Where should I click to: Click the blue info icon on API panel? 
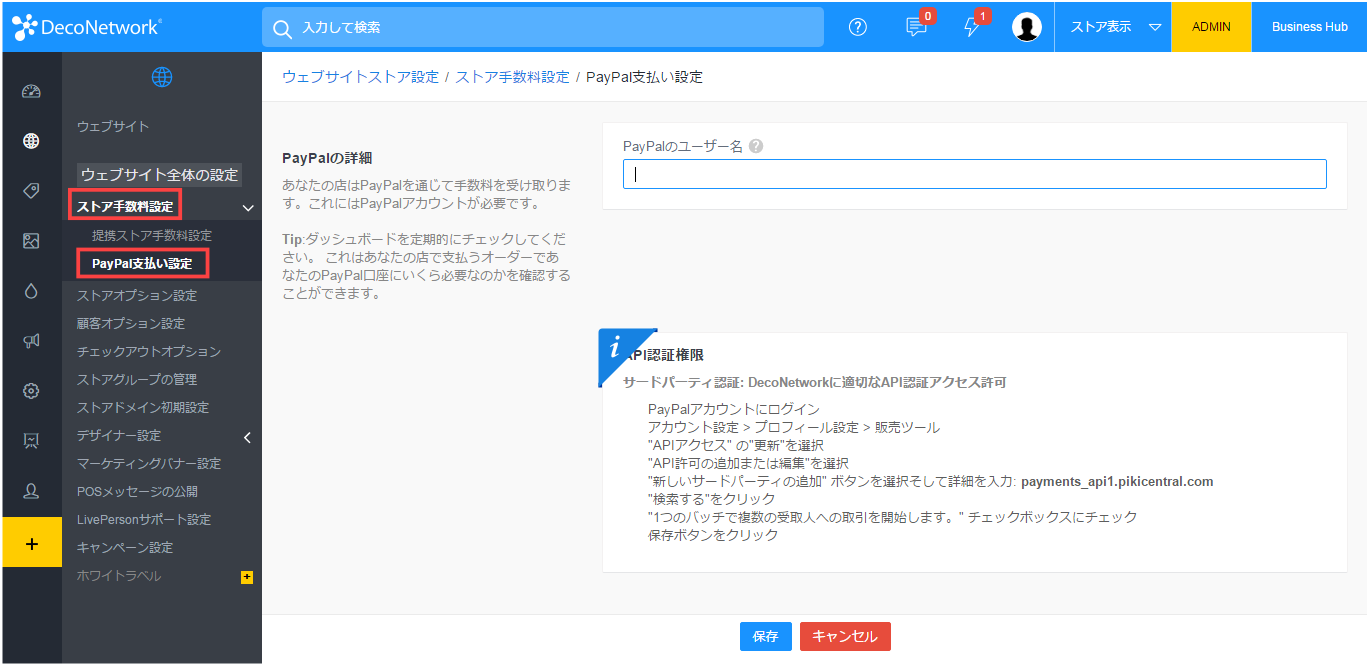tap(617, 349)
